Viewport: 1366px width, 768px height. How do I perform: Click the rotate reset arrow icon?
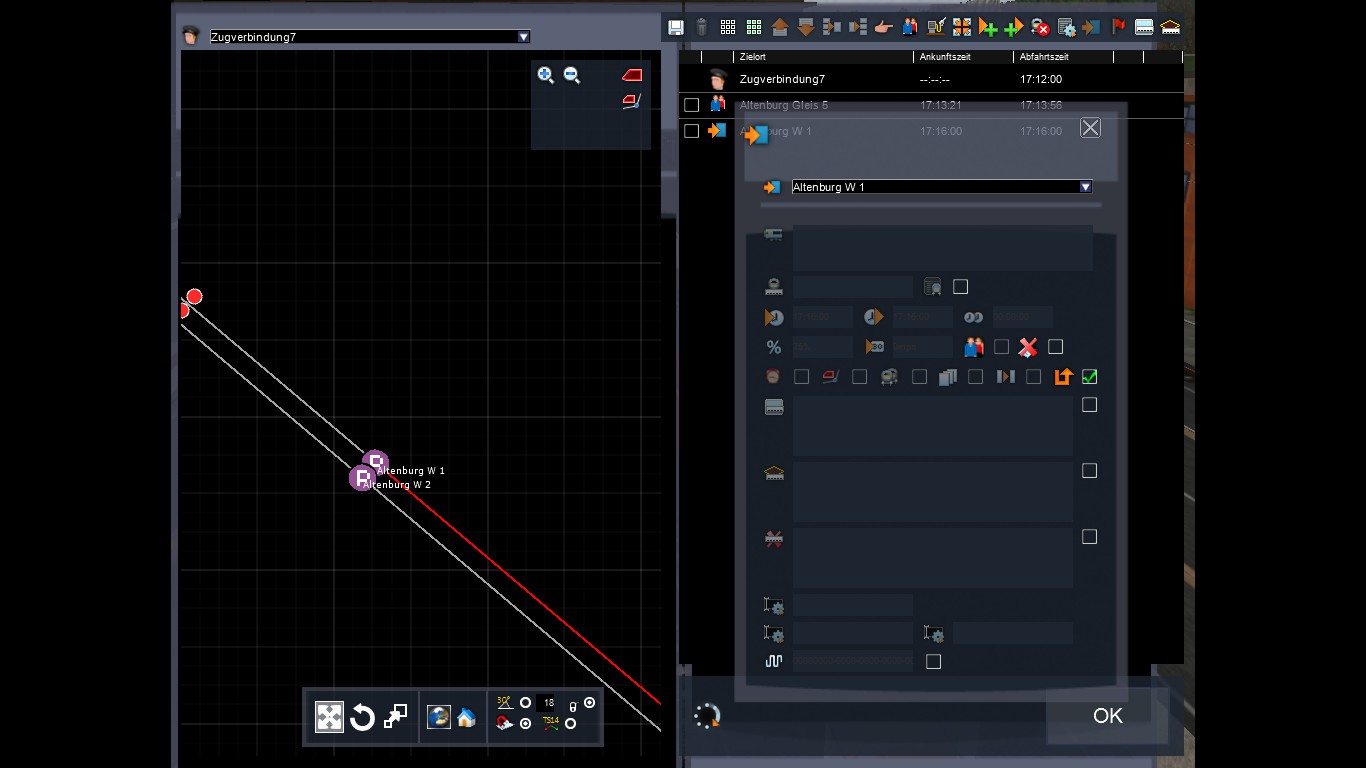click(x=362, y=717)
